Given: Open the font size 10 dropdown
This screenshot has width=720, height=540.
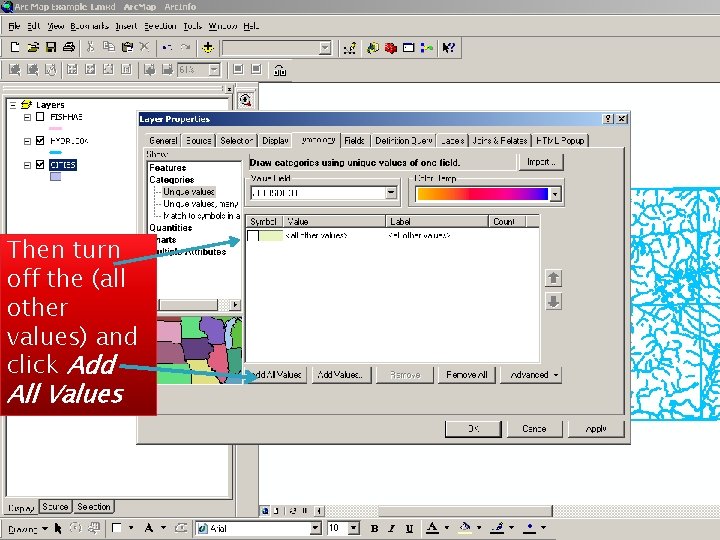Looking at the screenshot, I should click(x=354, y=528).
